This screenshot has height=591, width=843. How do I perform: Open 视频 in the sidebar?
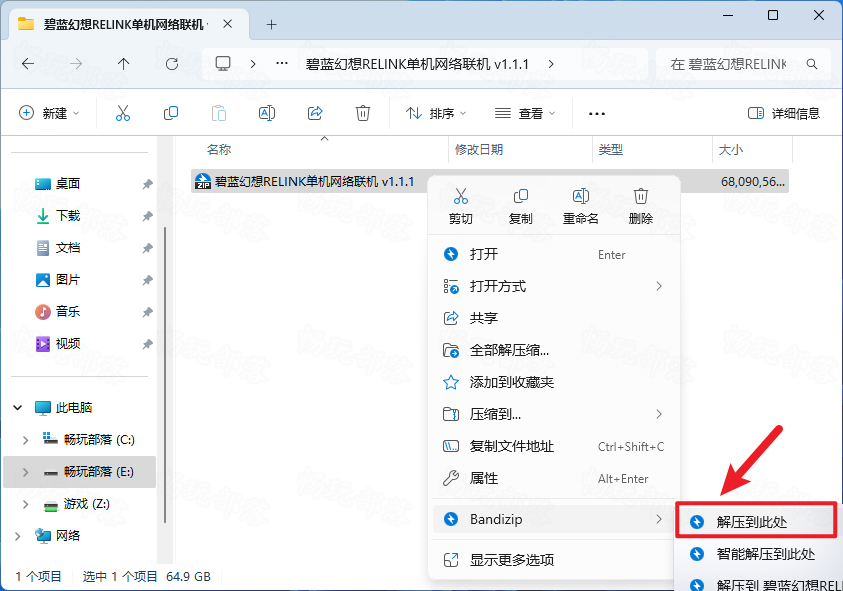[68, 344]
